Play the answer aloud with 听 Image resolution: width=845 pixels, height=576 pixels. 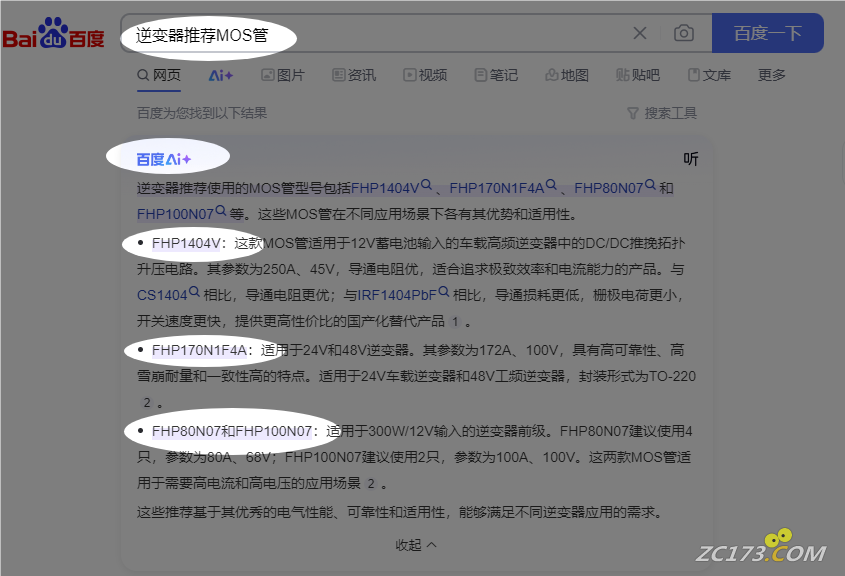(x=690, y=159)
